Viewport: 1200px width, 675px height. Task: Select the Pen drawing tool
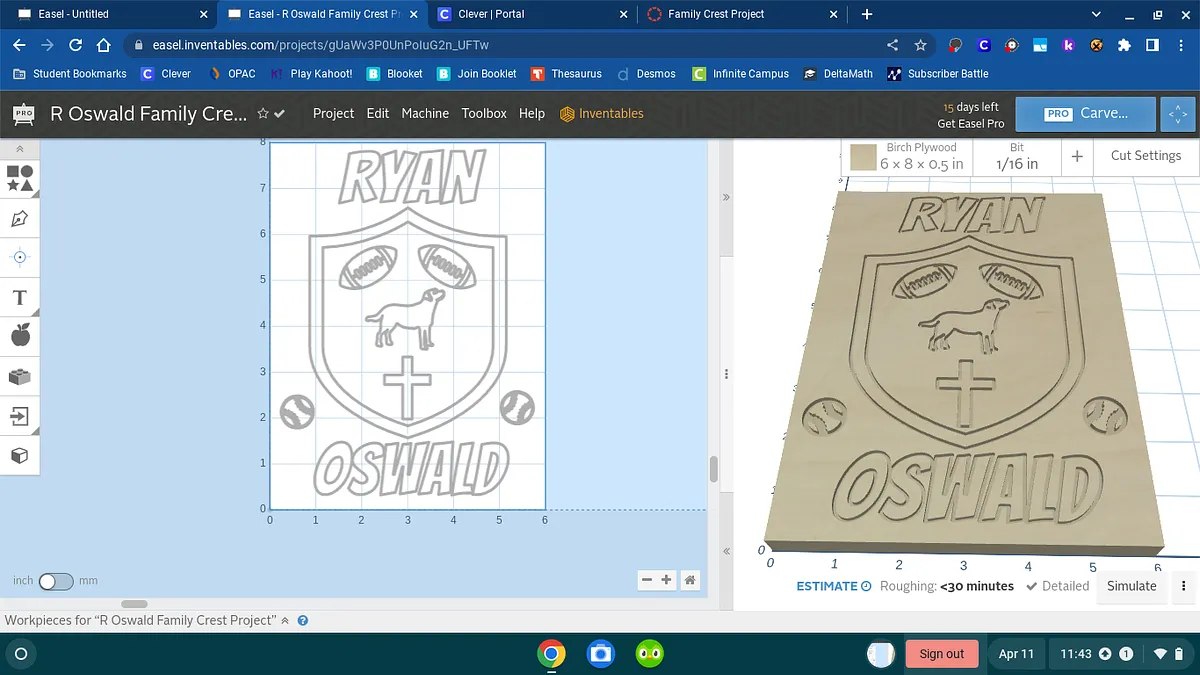coord(20,218)
